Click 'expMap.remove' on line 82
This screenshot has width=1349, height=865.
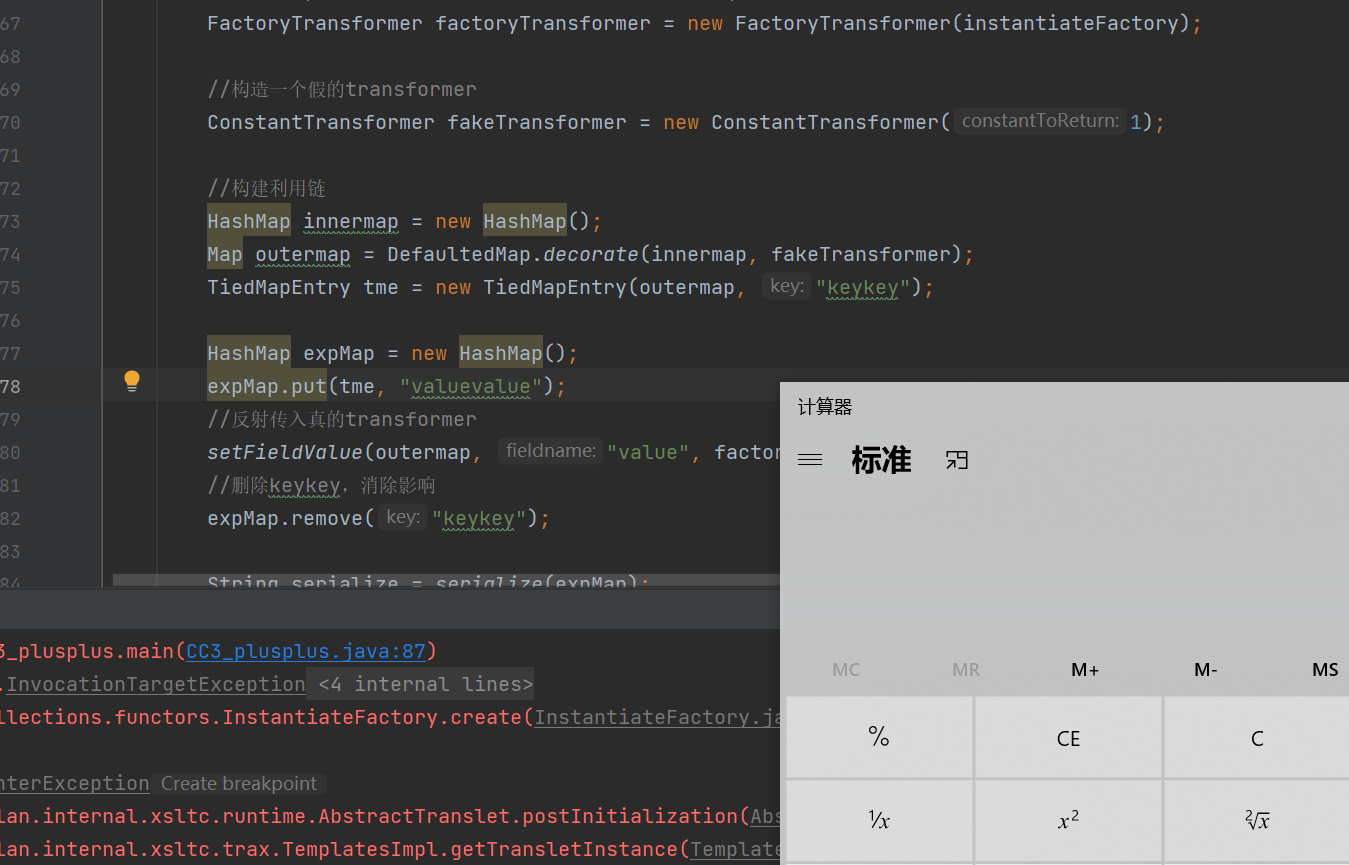point(285,518)
